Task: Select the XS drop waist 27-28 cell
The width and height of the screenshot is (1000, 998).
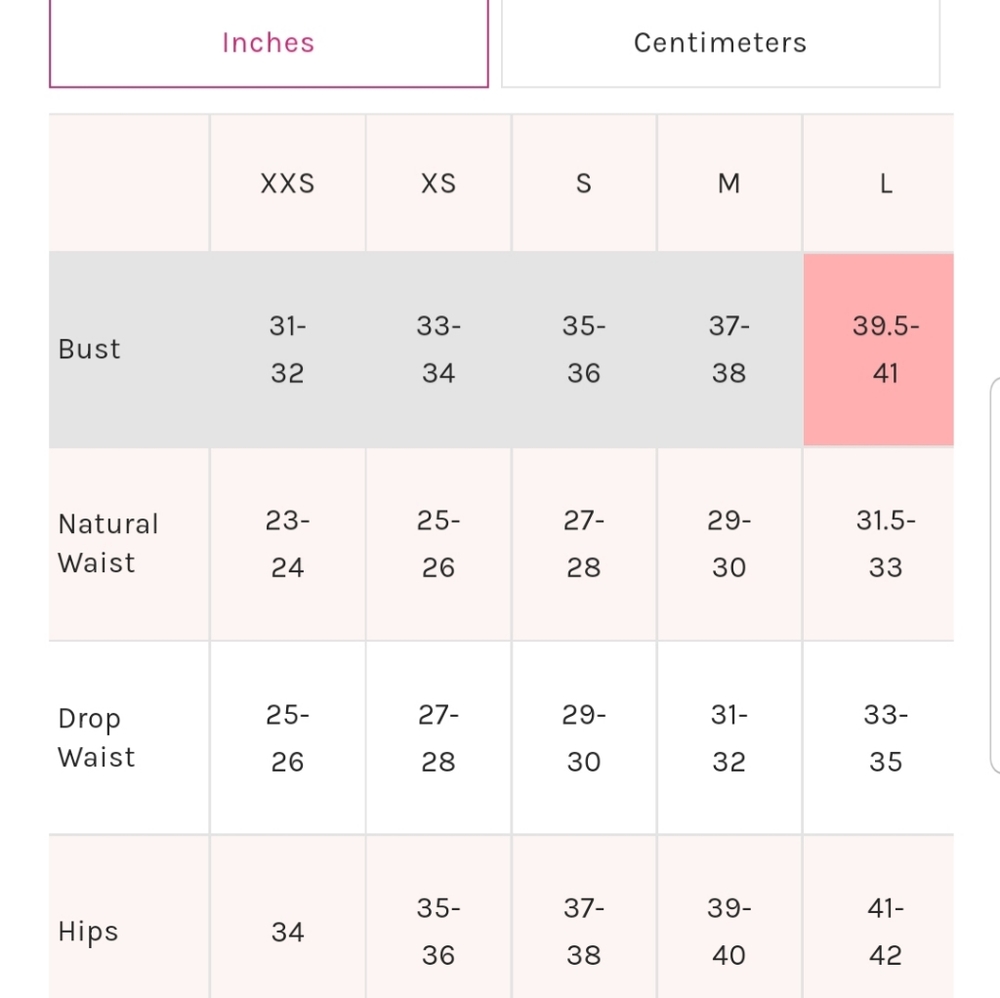Action: [x=438, y=738]
